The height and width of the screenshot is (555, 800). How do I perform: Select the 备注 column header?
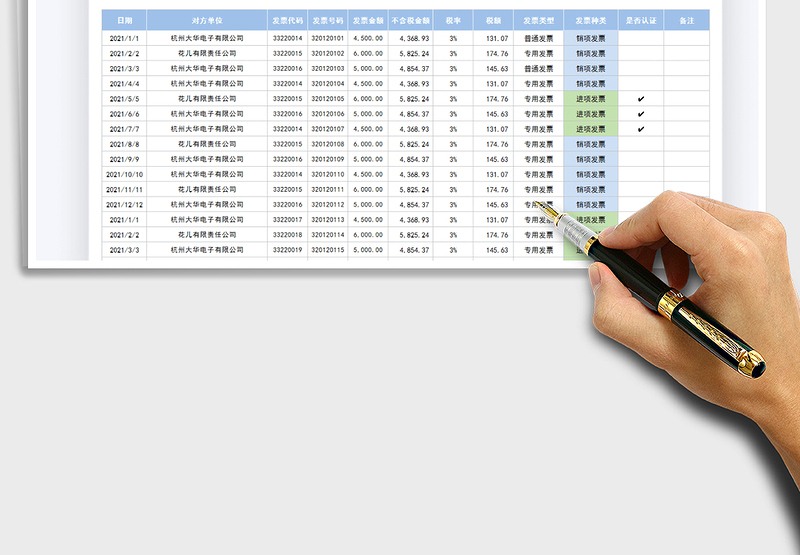point(686,20)
